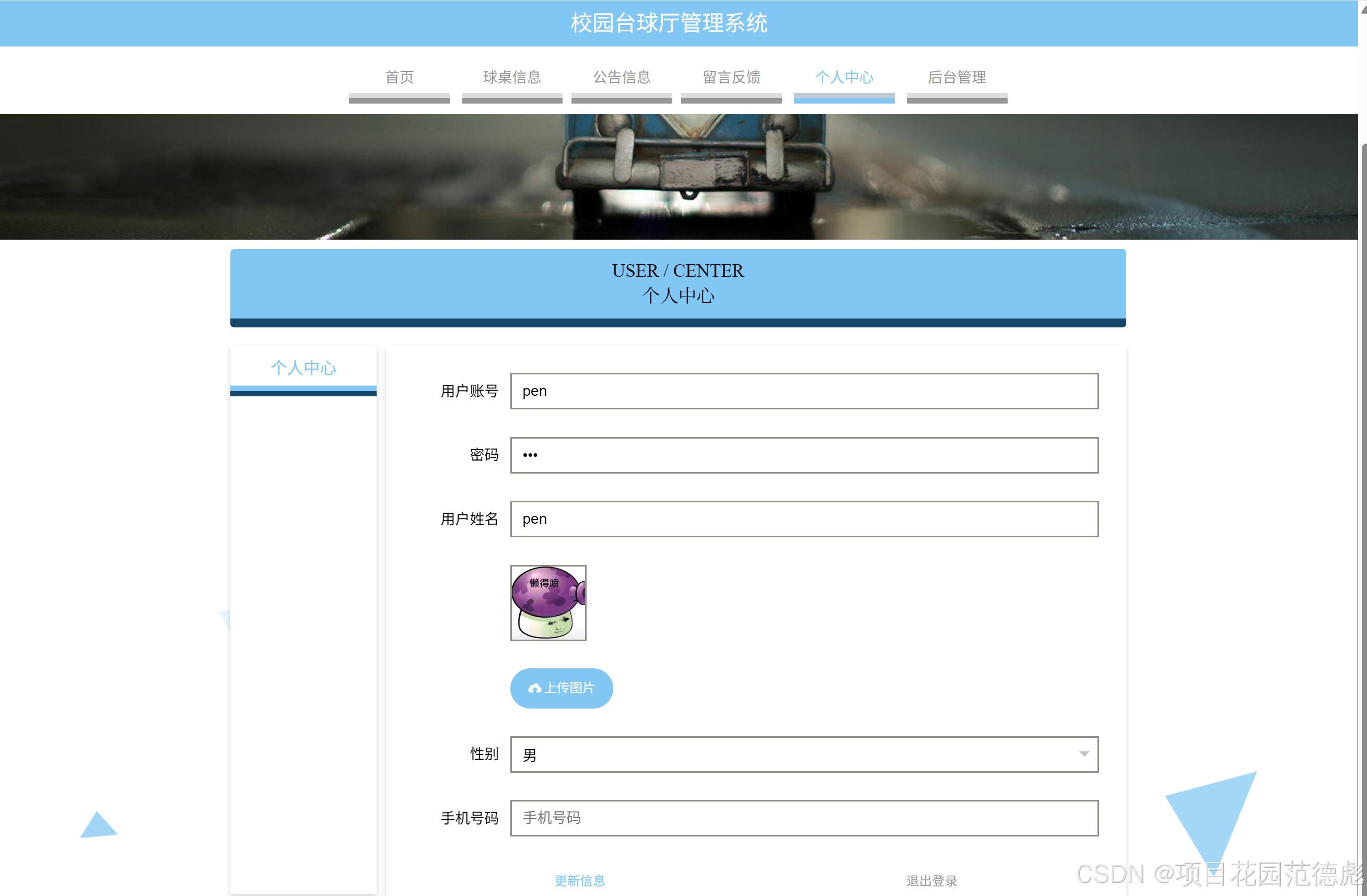This screenshot has height=896, width=1367.
Task: Click the 手机号码 phone number field
Action: pos(803,819)
